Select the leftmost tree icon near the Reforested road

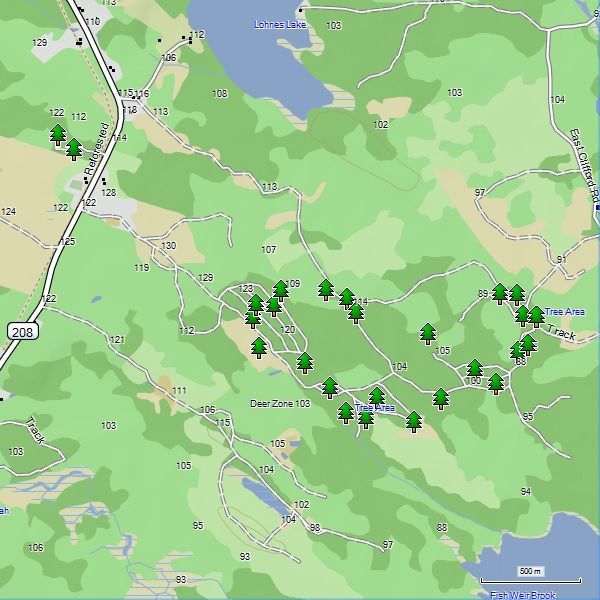click(58, 134)
